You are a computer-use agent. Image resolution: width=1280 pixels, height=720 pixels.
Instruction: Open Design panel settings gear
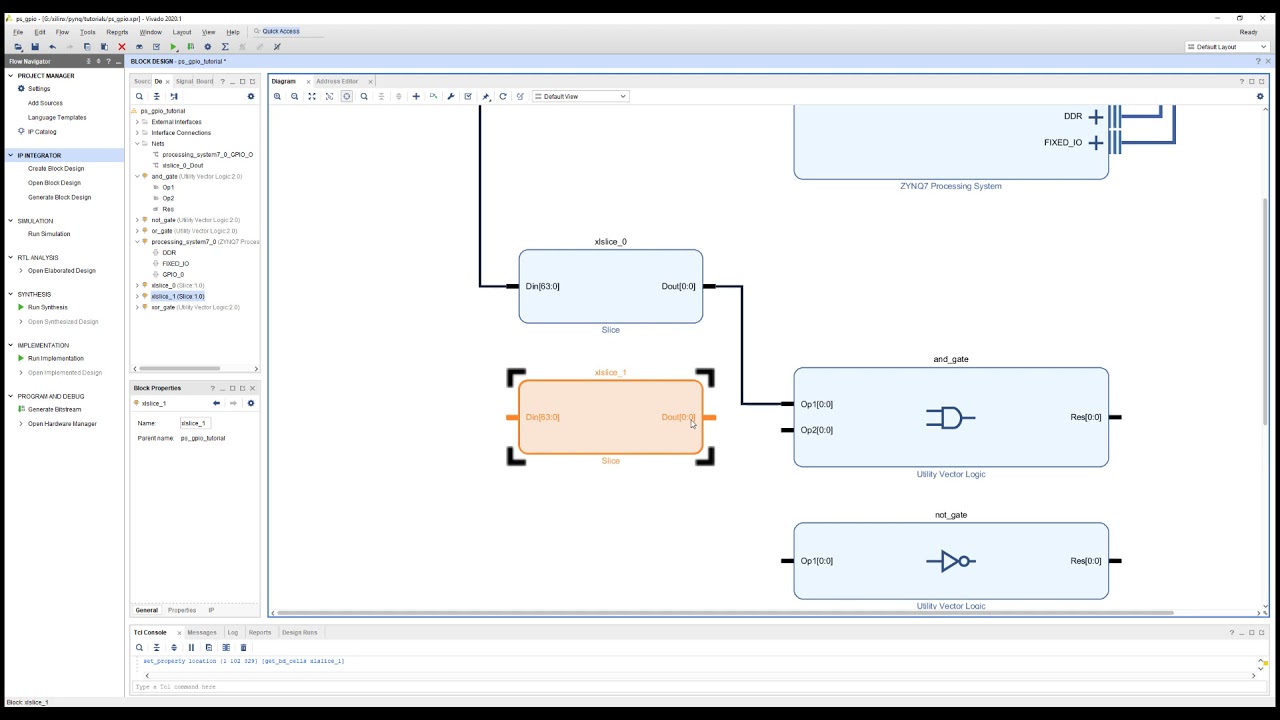coord(251,97)
